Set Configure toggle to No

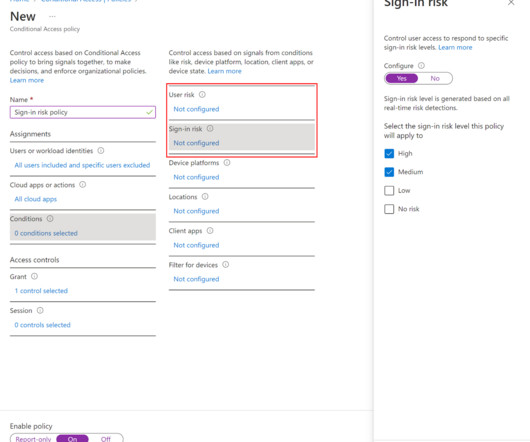click(435, 78)
